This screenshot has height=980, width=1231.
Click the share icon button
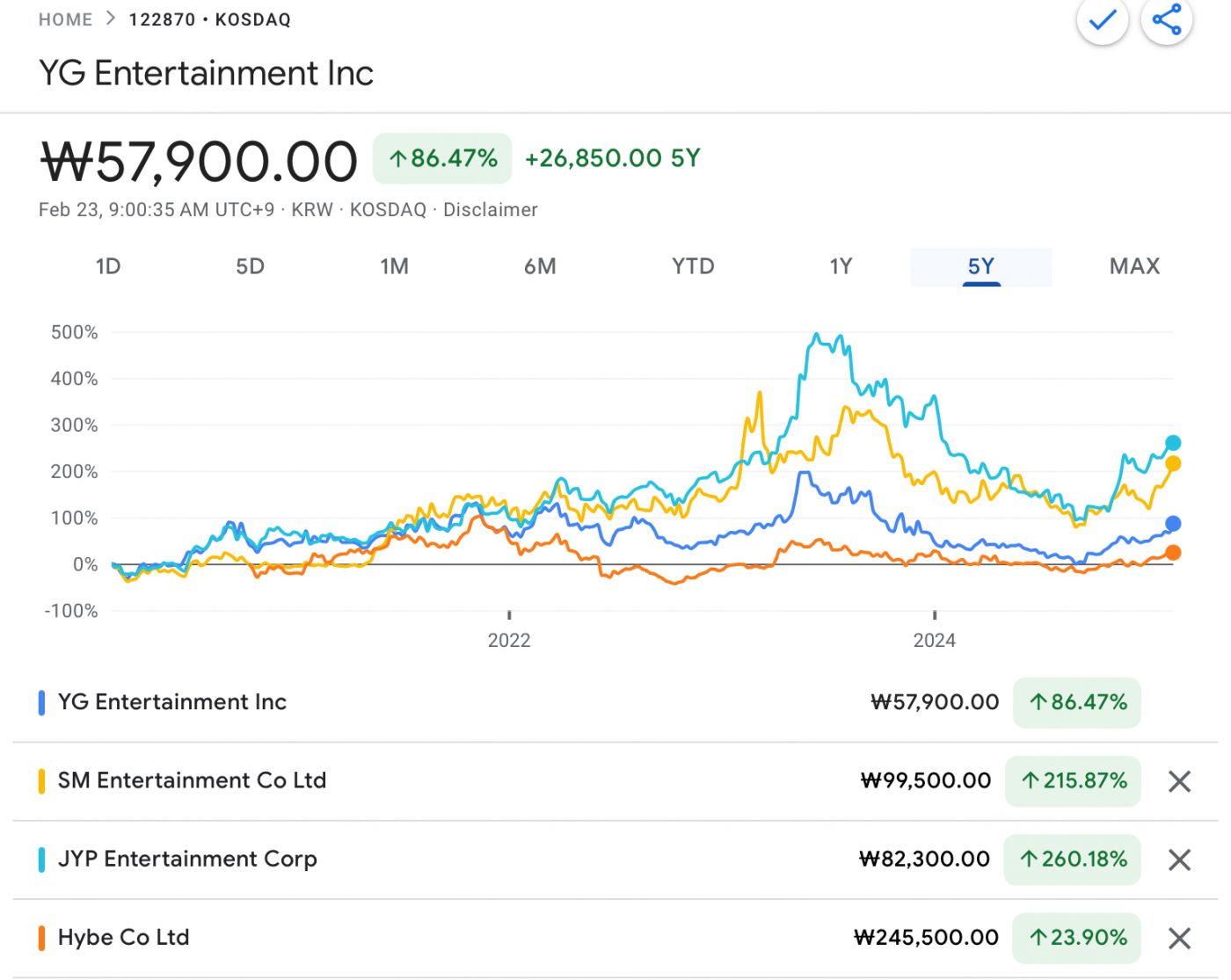point(1166,19)
